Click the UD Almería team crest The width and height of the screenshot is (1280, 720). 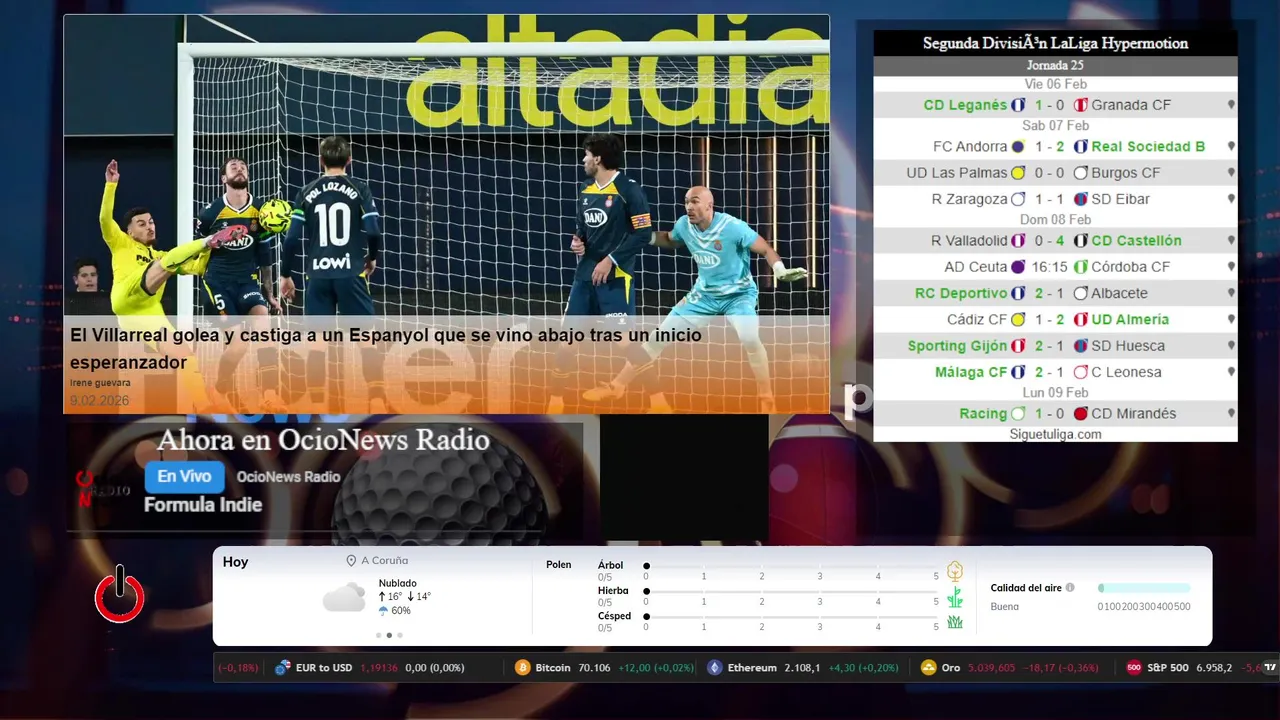[x=1080, y=320]
